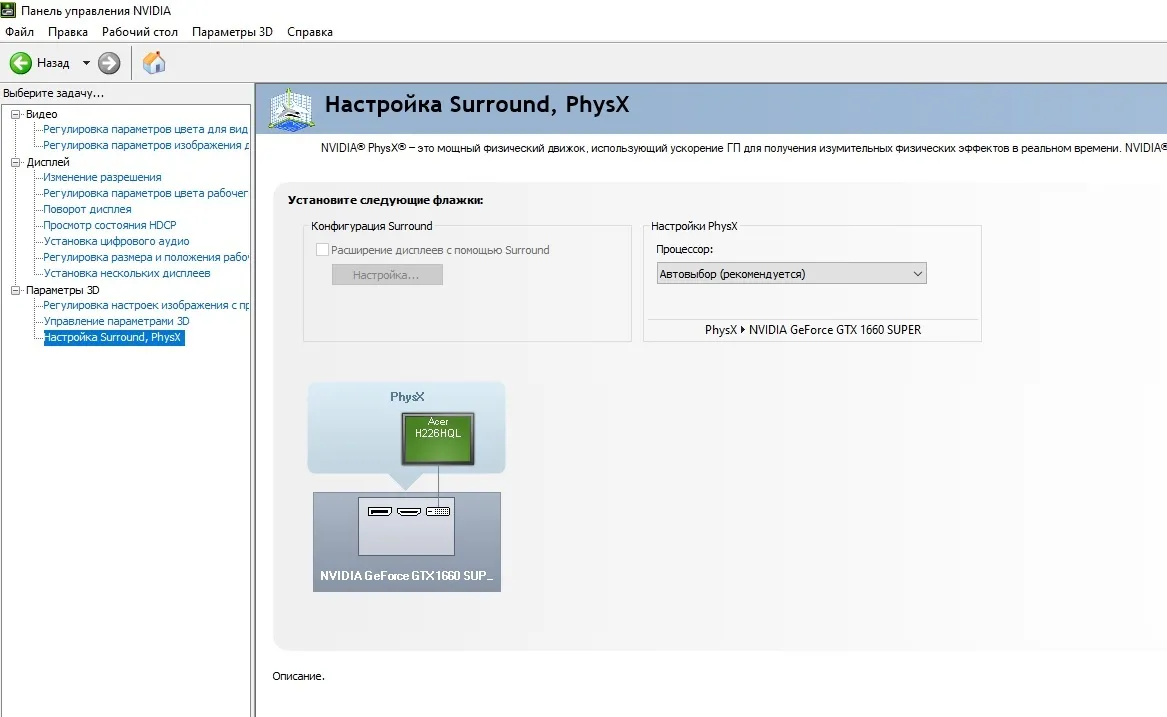Open Изменение разрешения page
This screenshot has height=717, width=1167.
[x=102, y=177]
